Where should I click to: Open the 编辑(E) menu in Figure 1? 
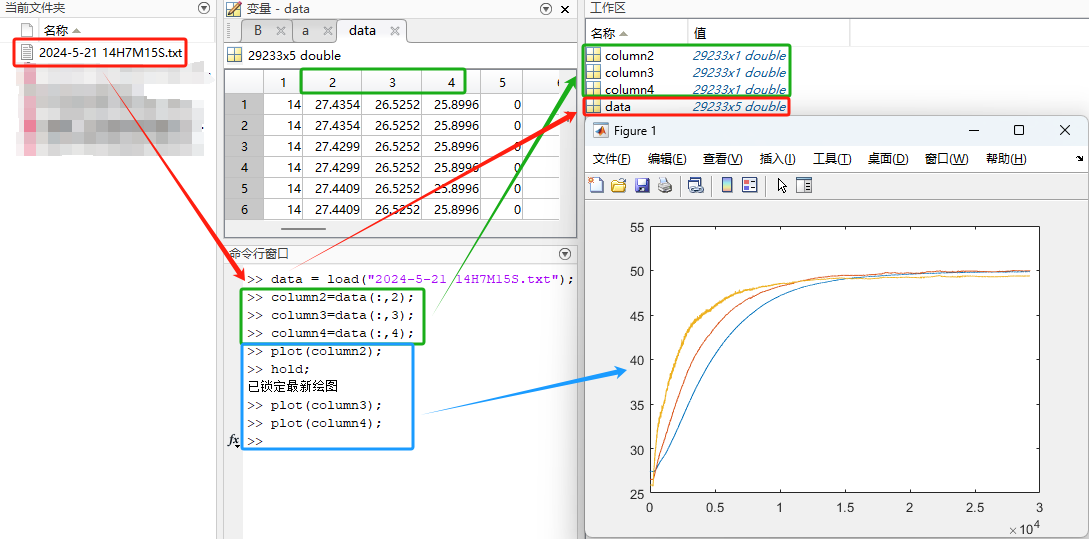667,159
